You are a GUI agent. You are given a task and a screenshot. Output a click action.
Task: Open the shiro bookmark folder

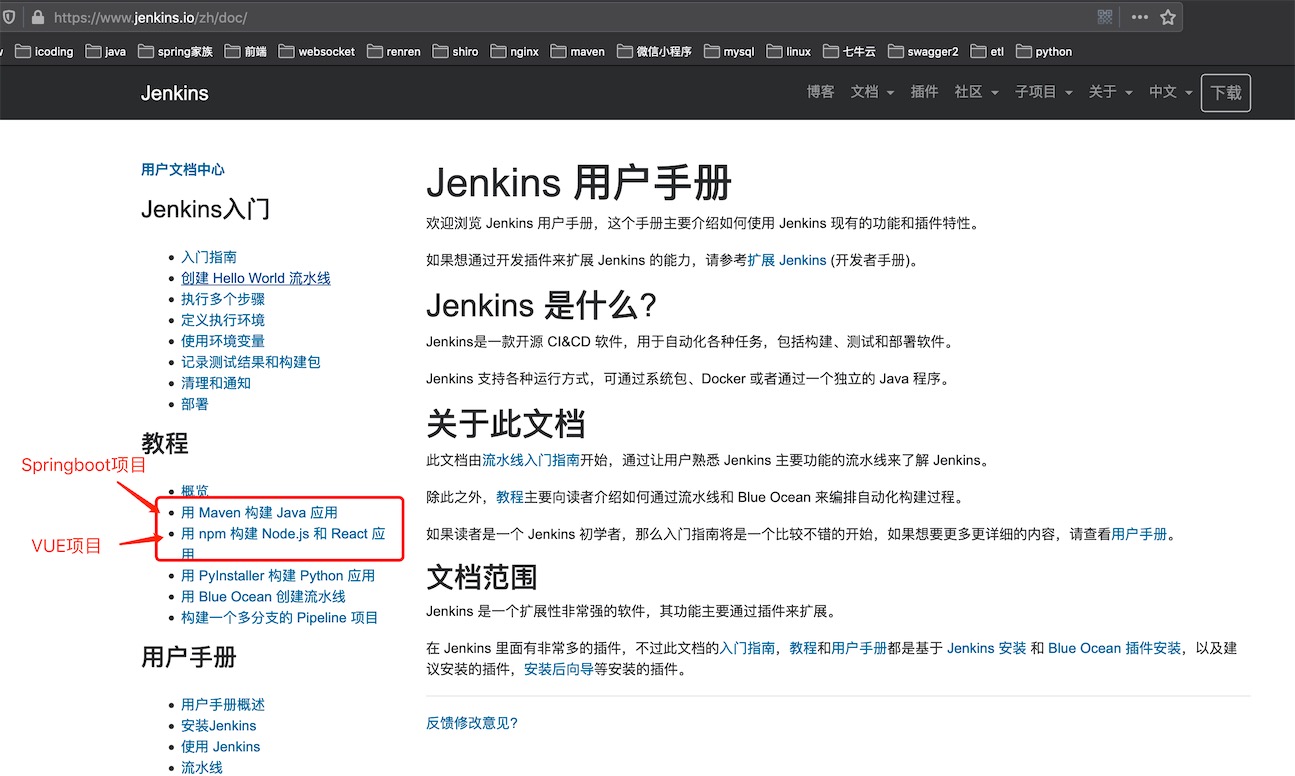pyautogui.click(x=456, y=51)
